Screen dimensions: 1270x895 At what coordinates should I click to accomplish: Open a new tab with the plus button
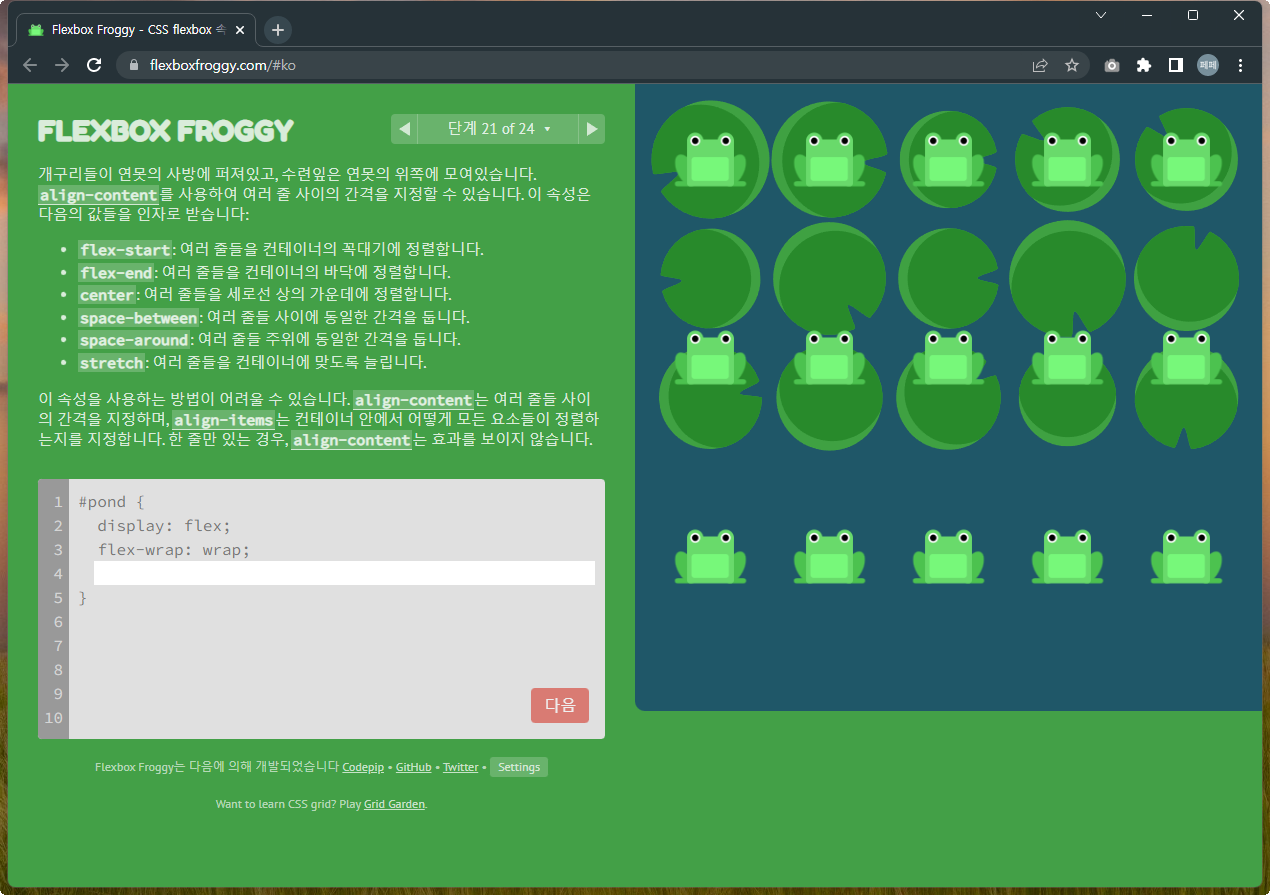pyautogui.click(x=278, y=30)
